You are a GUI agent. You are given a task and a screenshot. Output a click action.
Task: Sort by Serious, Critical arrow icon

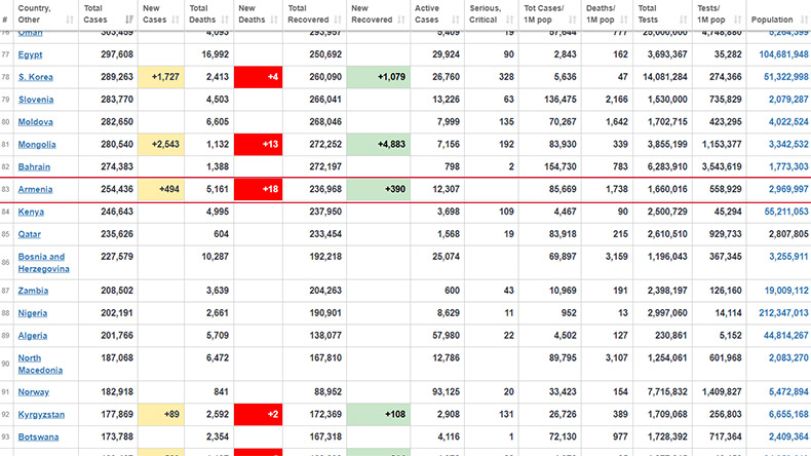pos(509,20)
